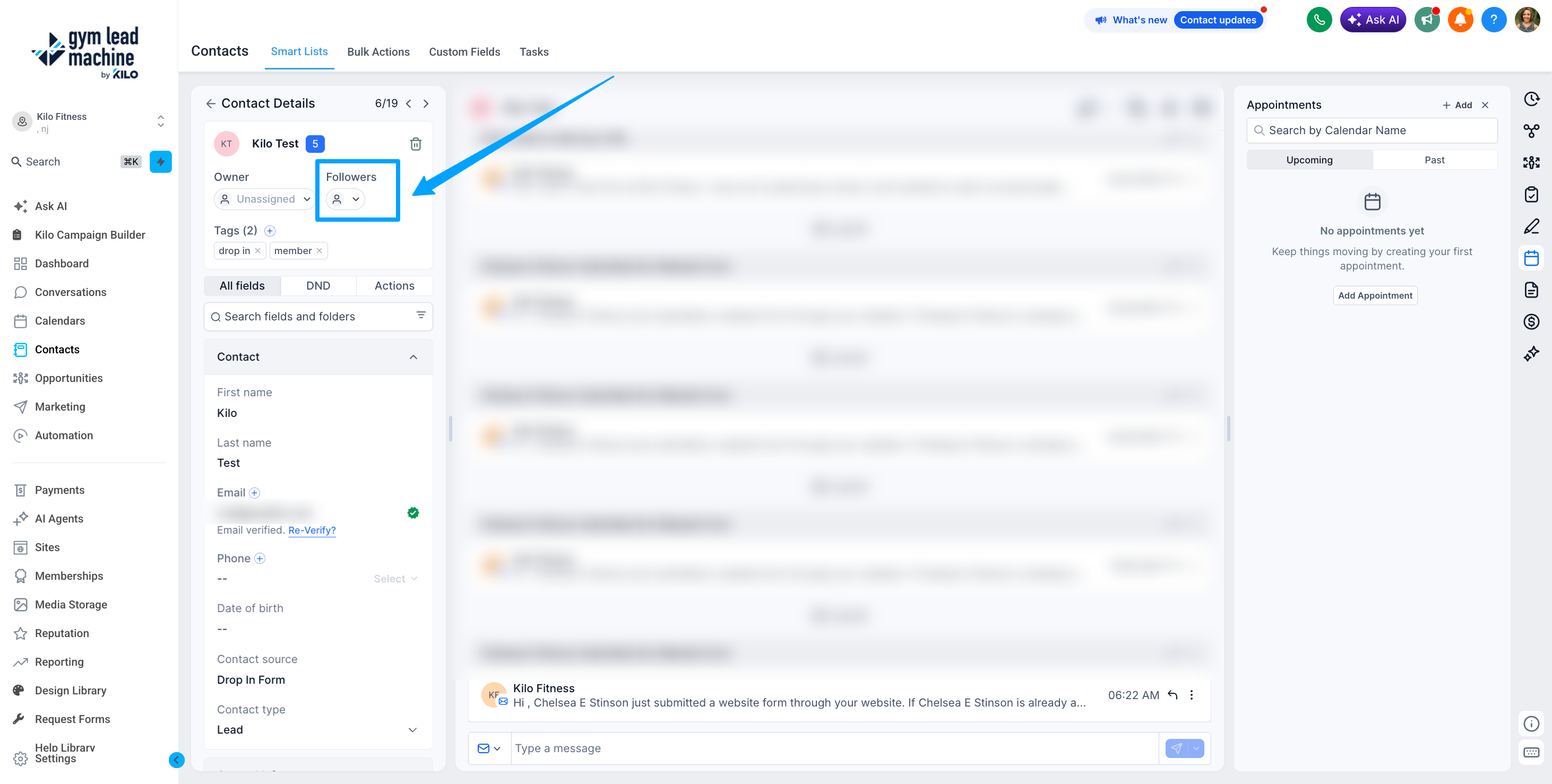The height and width of the screenshot is (784, 1552).
Task: Remove the 'member' tag
Action: click(x=320, y=251)
